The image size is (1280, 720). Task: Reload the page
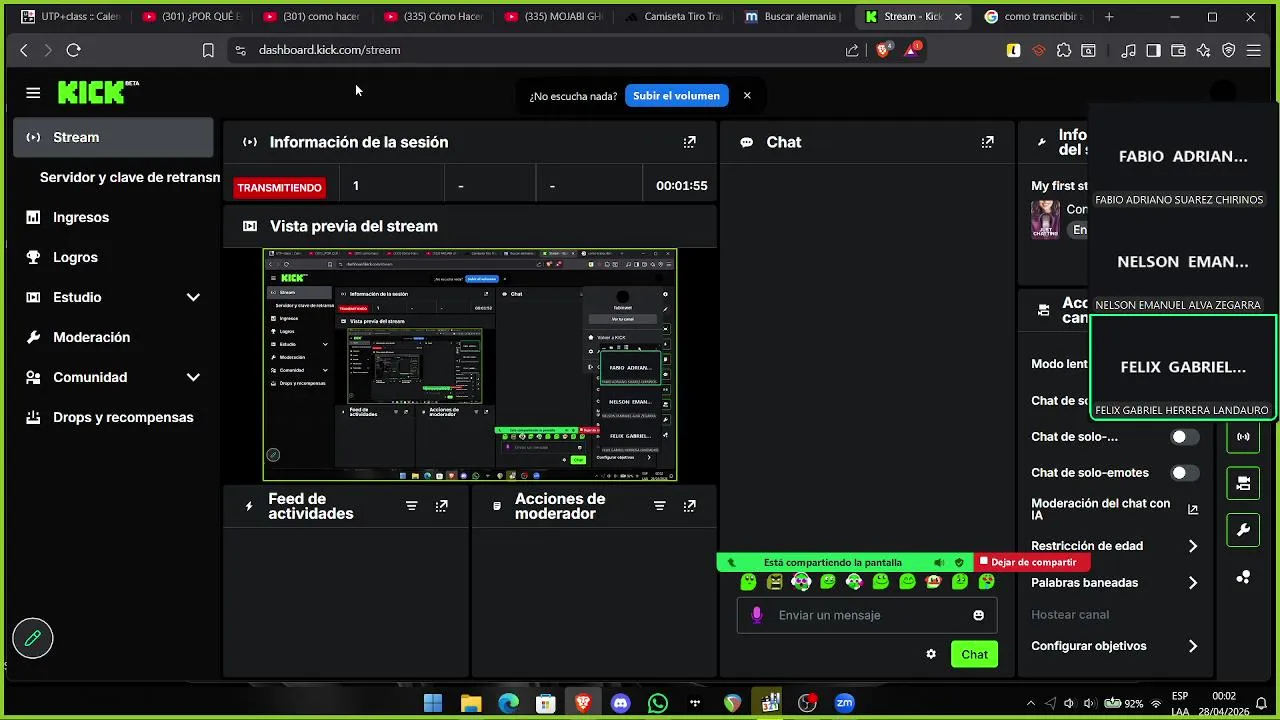pyautogui.click(x=73, y=50)
